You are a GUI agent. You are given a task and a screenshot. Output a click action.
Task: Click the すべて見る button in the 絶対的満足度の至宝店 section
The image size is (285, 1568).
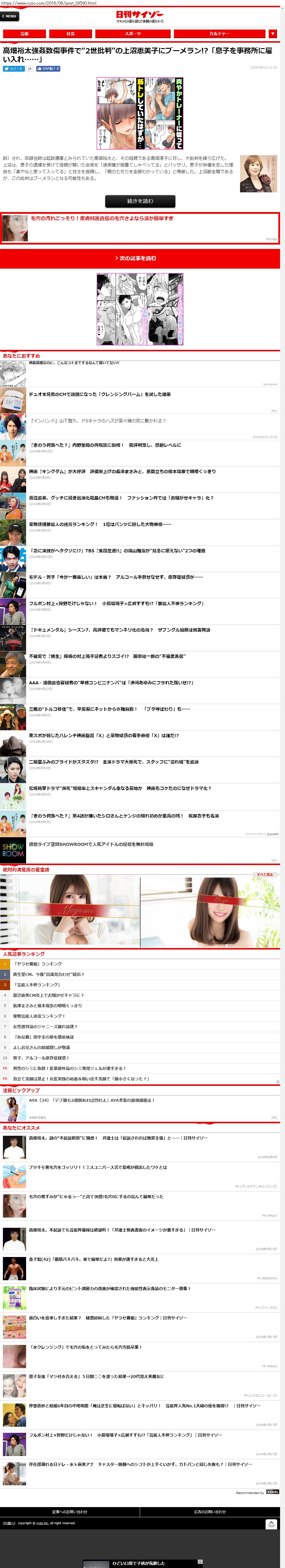pos(264,874)
